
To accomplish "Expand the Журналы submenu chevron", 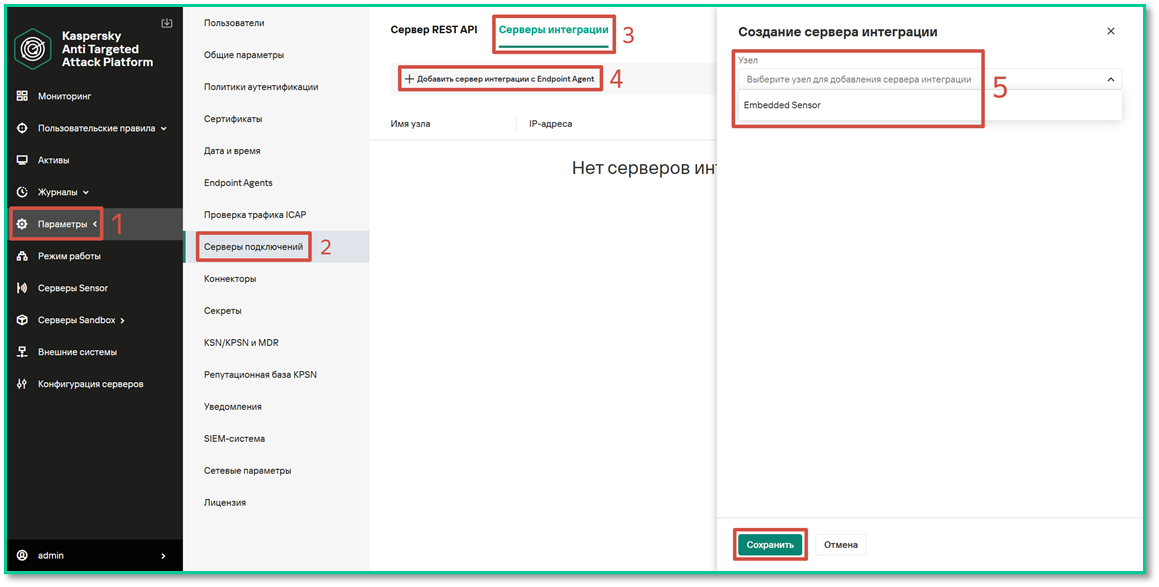I will 86,192.
